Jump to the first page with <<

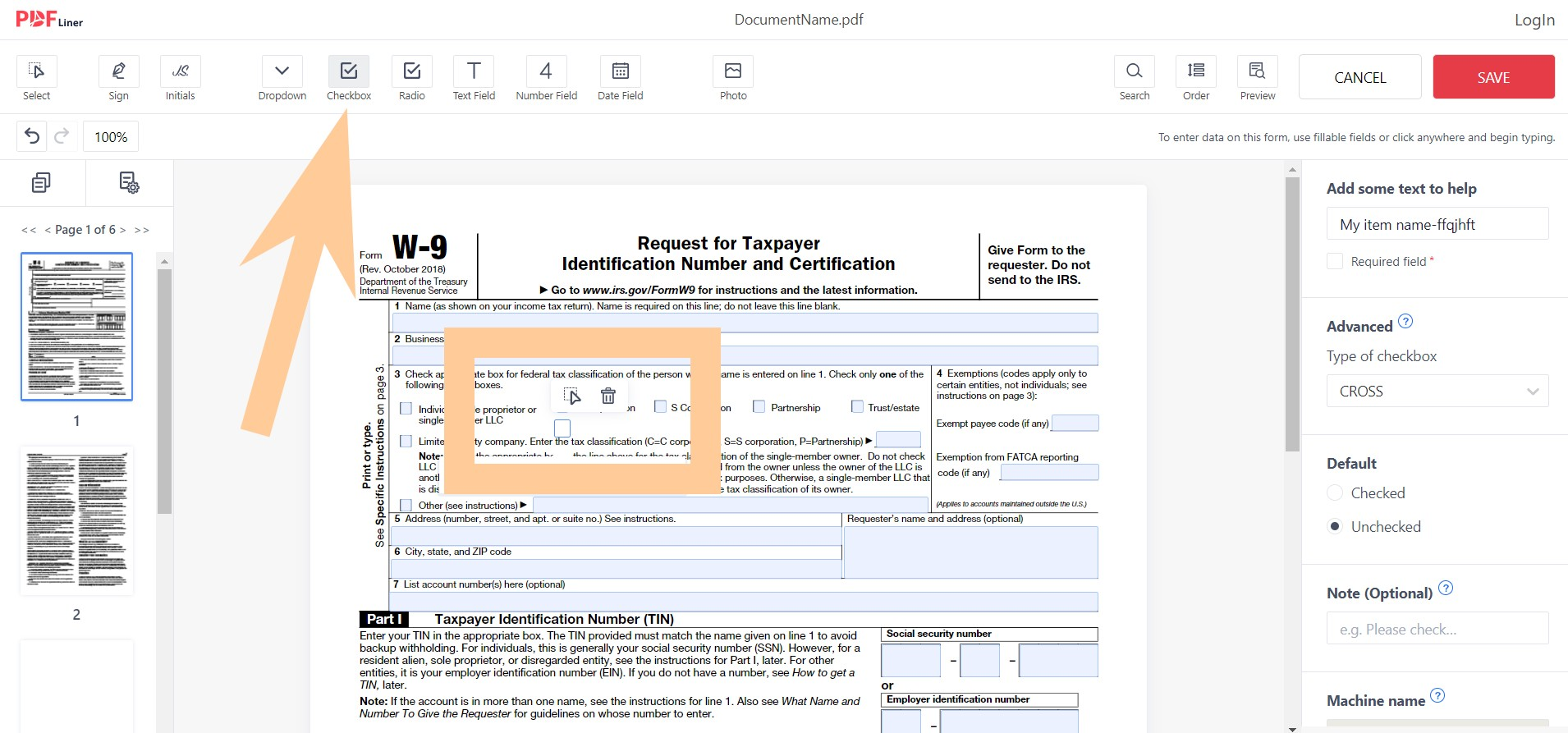click(29, 230)
